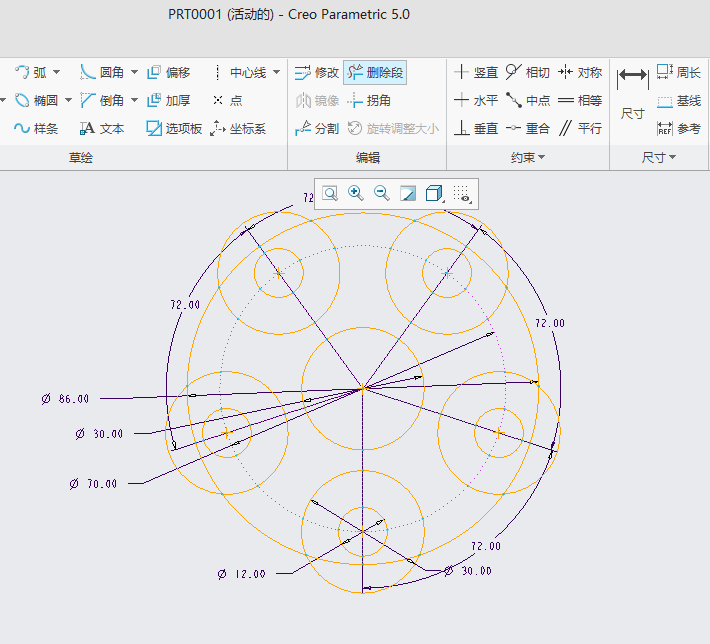Click the Refit view icon
This screenshot has width=710, height=644.
click(330, 194)
